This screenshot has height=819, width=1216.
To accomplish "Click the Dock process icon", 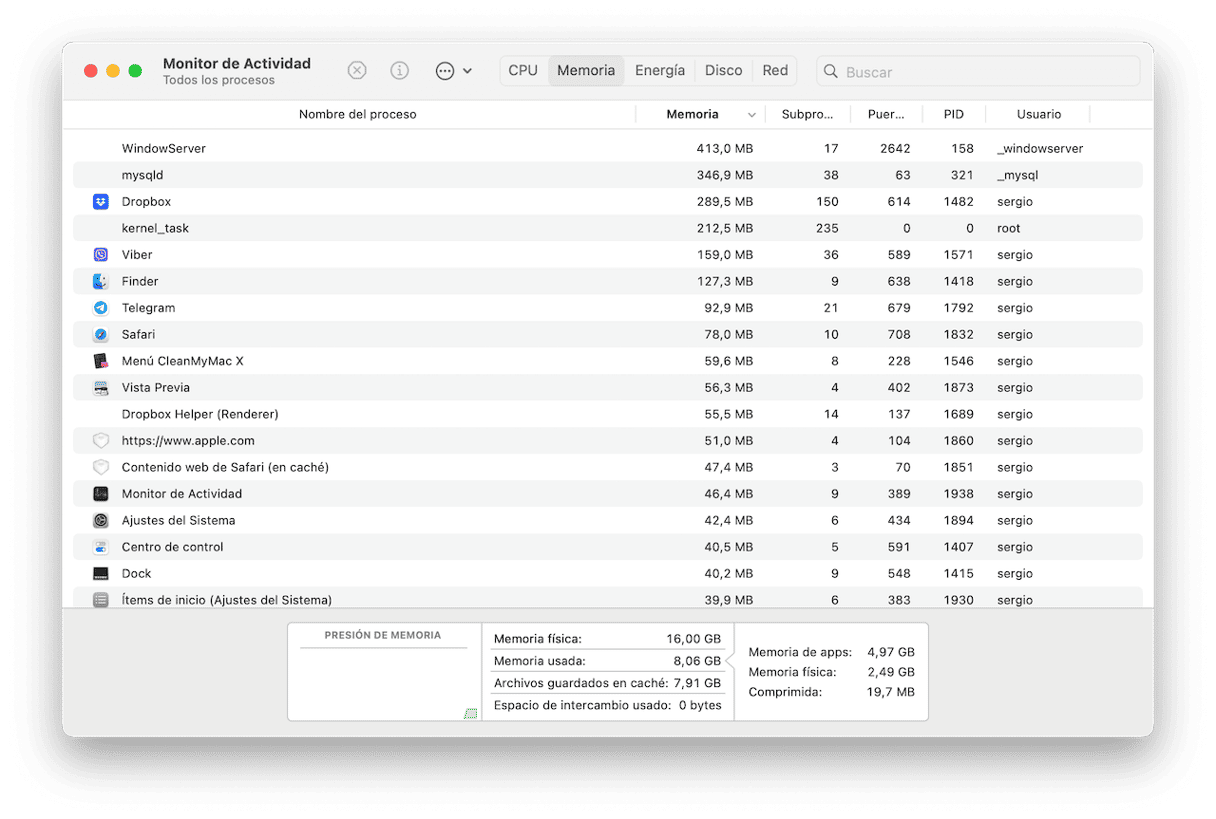I will click(x=100, y=574).
